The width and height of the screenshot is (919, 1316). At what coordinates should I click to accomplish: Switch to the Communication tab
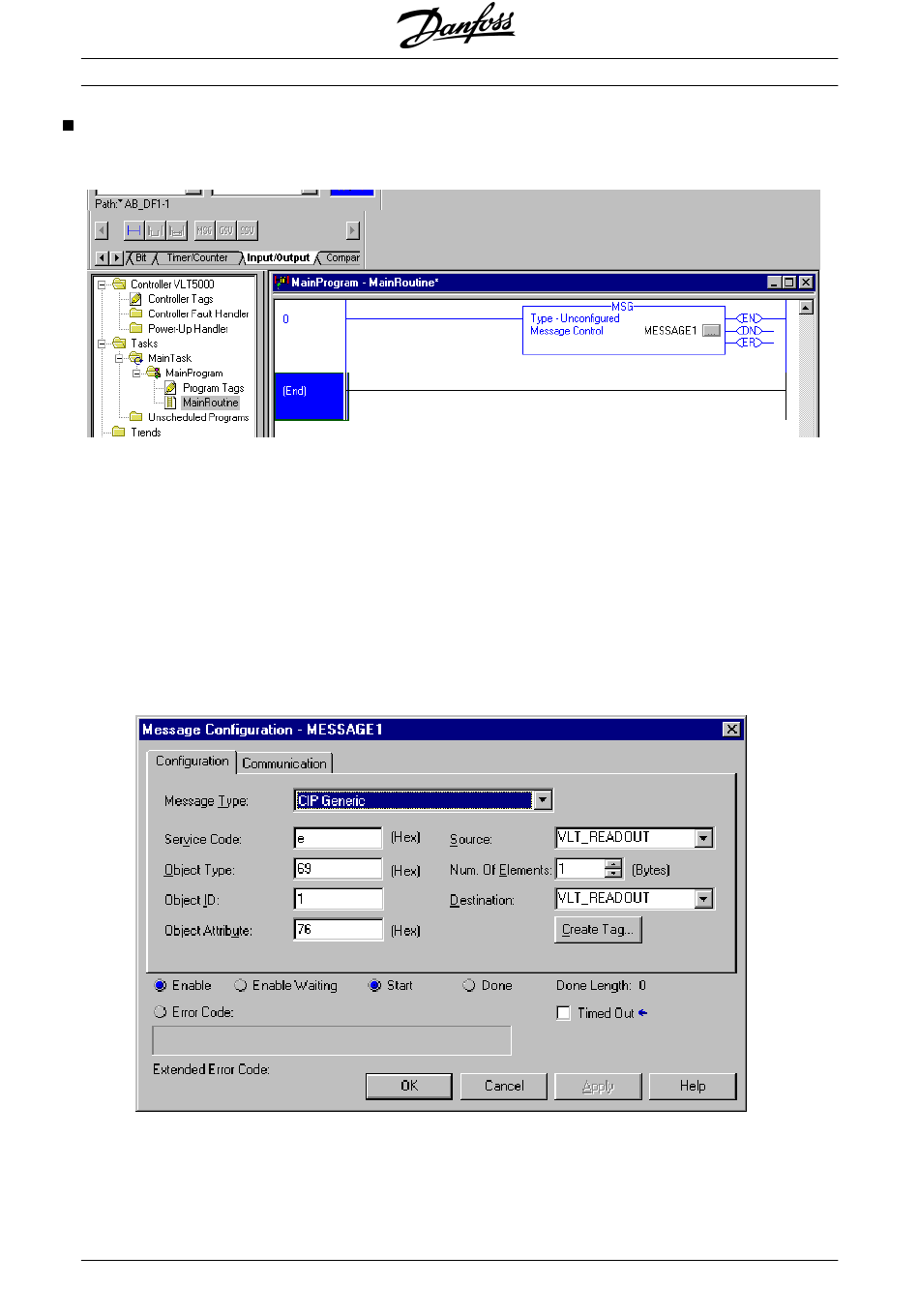(x=284, y=763)
